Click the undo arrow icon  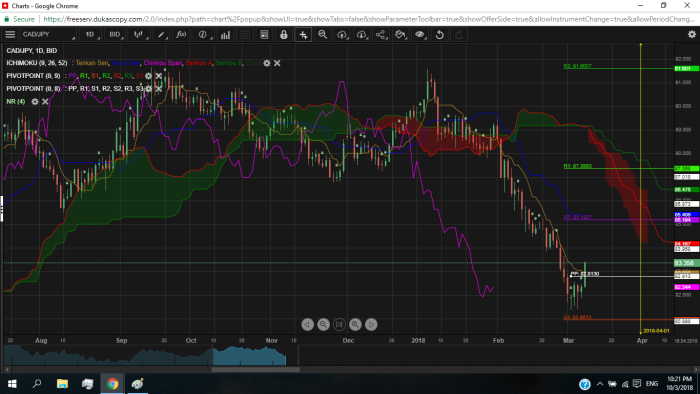[440, 34]
